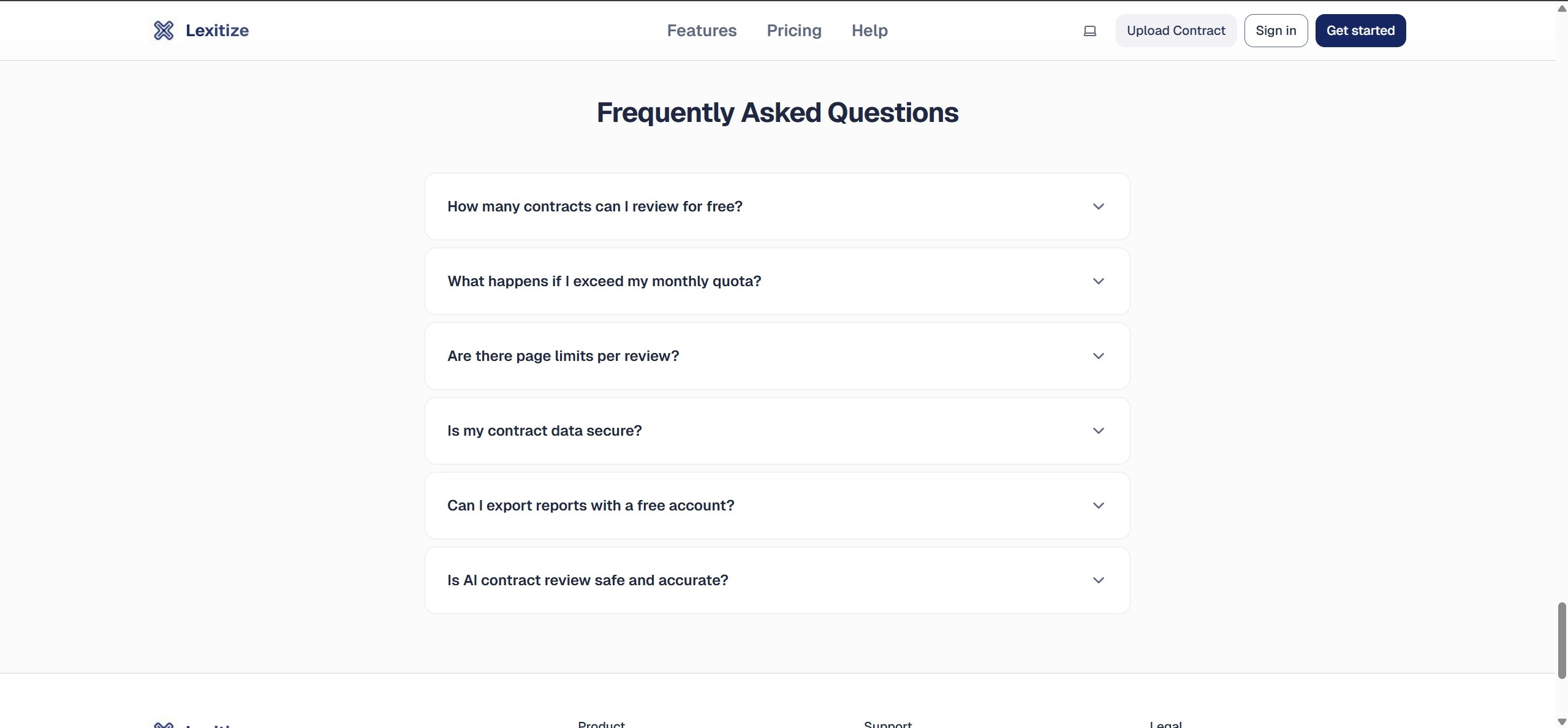The image size is (1568, 728).
Task: Go to the Pricing page
Action: tap(793, 31)
